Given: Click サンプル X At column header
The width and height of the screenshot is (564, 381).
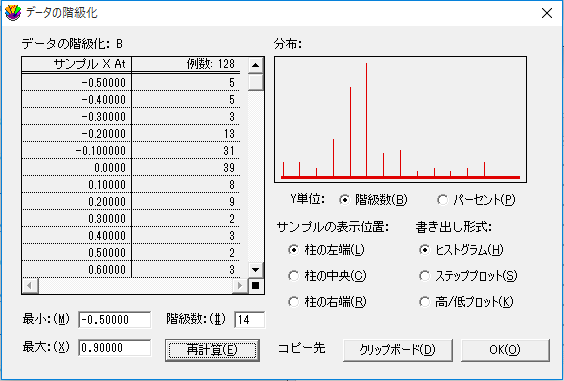Looking at the screenshot, I should (x=77, y=64).
